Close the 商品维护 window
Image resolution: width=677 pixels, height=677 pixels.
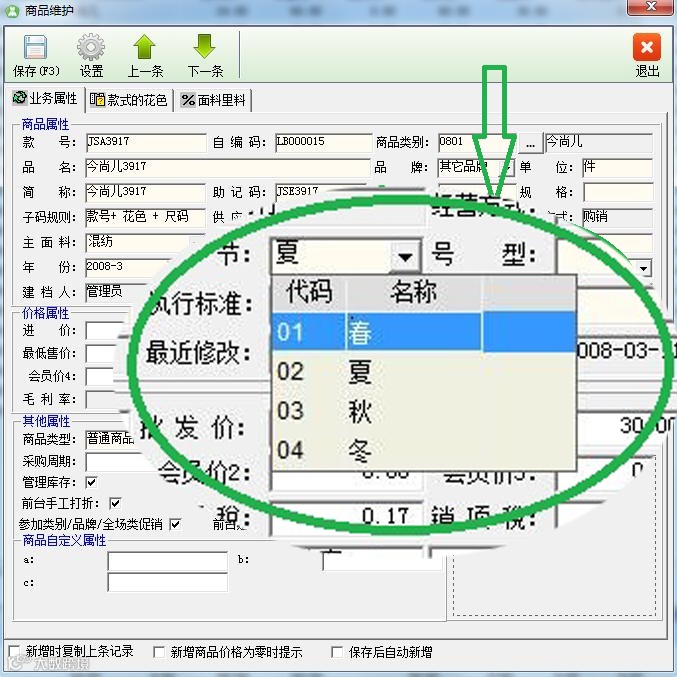(x=652, y=6)
